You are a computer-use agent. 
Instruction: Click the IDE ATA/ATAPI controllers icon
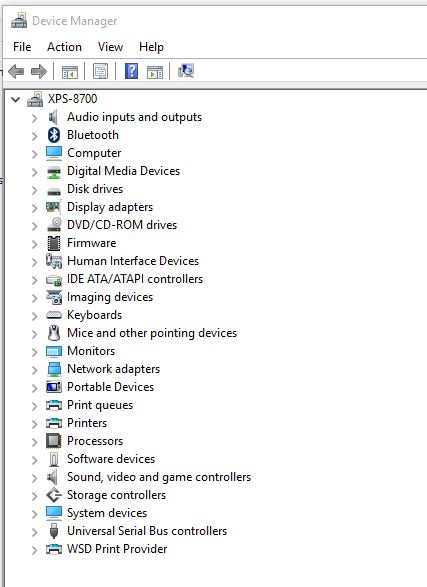[x=54, y=280]
